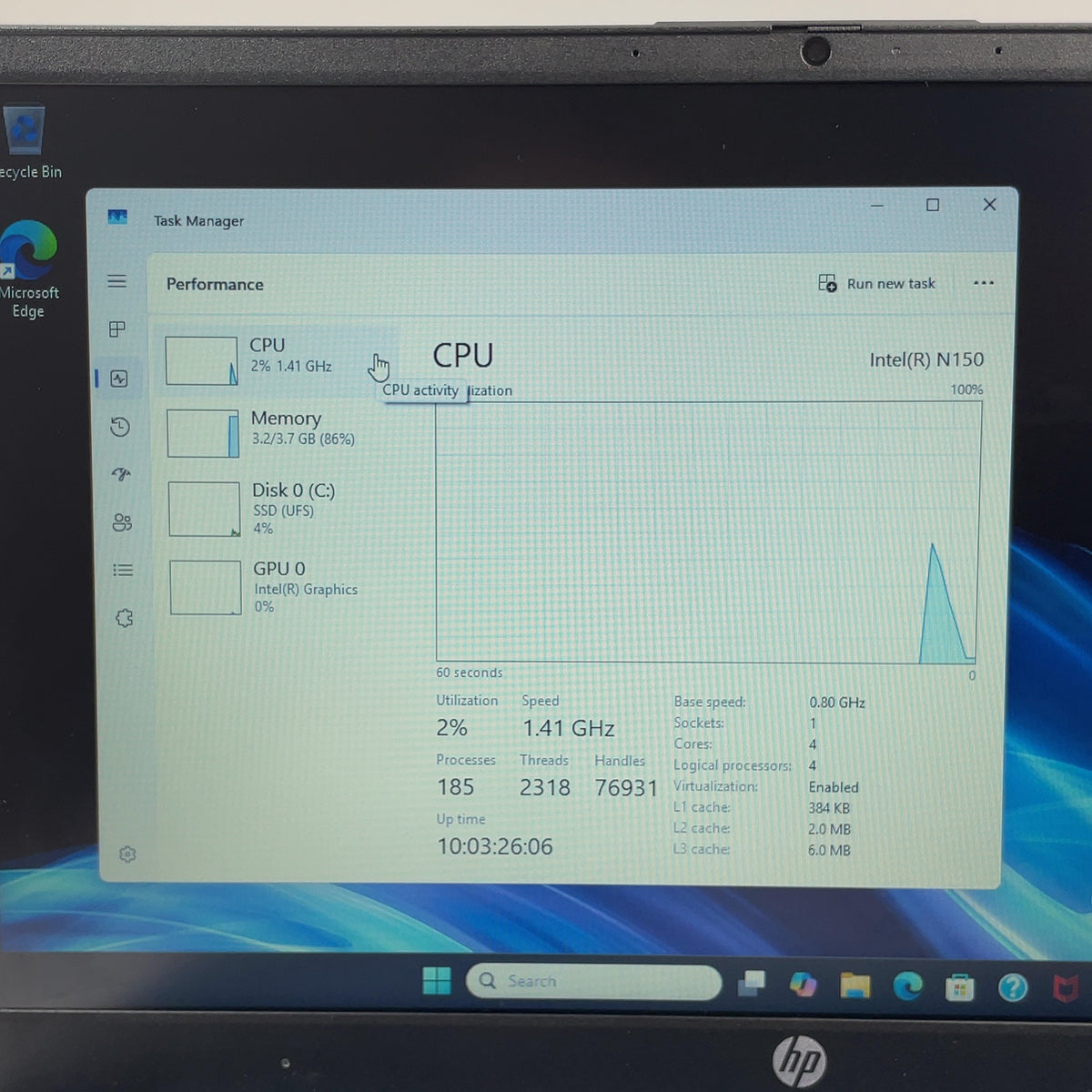Screen dimensions: 1092x1092
Task: Select the Microsoft Edge desktop shortcut
Action: (x=28, y=270)
